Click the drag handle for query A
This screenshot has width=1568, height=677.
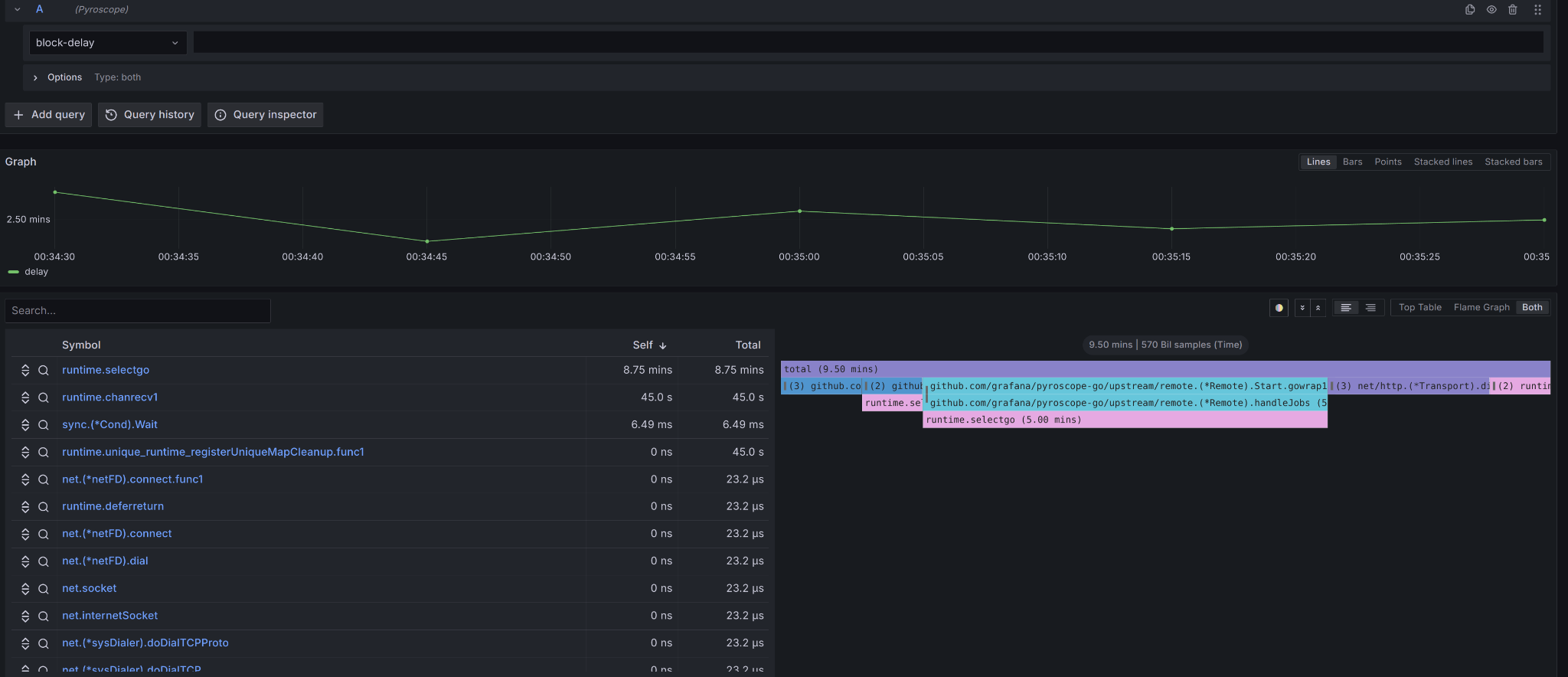pos(1537,10)
